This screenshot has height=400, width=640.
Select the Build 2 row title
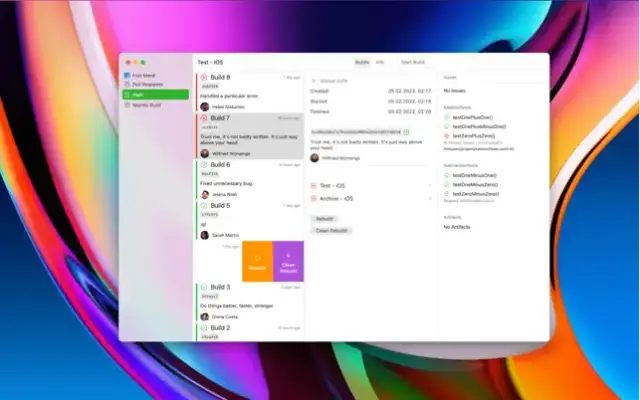[x=220, y=328]
